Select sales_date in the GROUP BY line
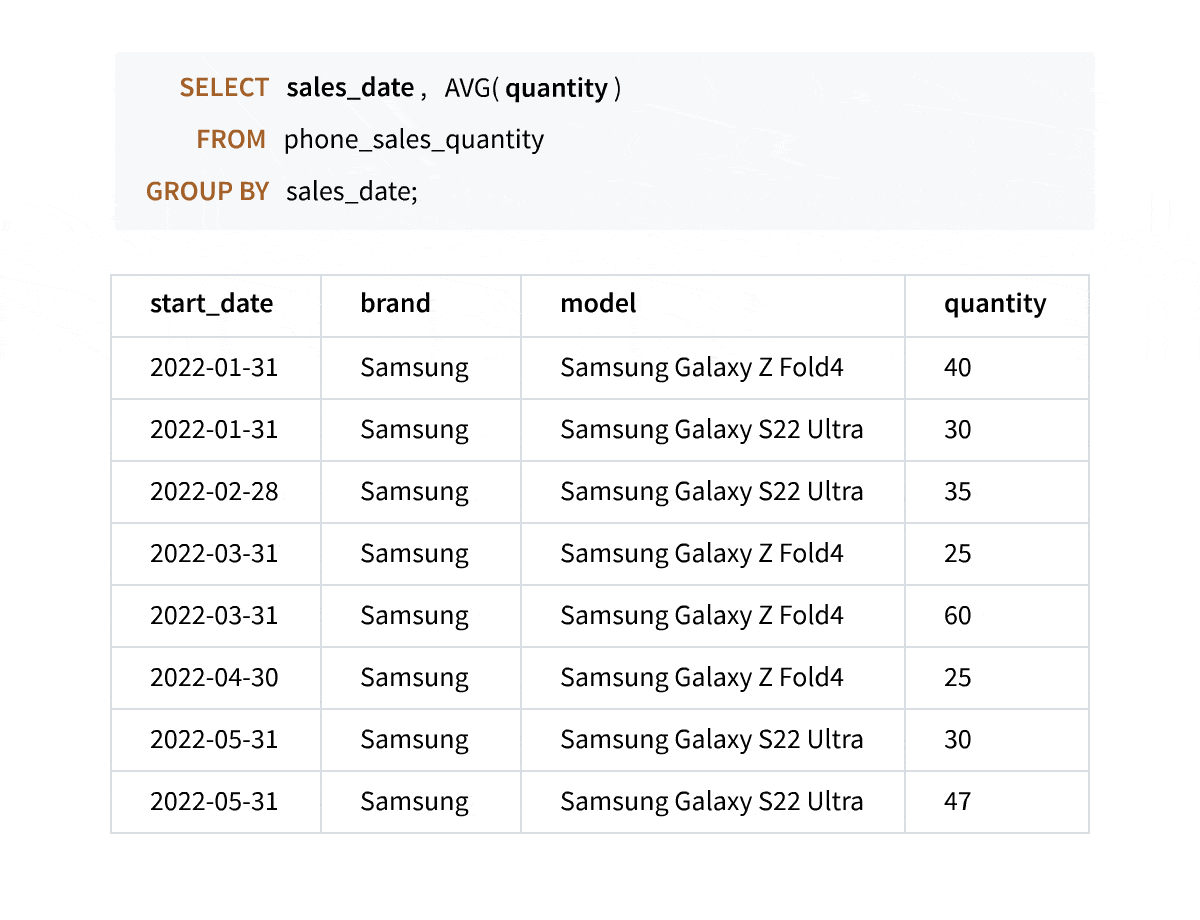Viewport: 1200px width, 920px height. (x=351, y=191)
